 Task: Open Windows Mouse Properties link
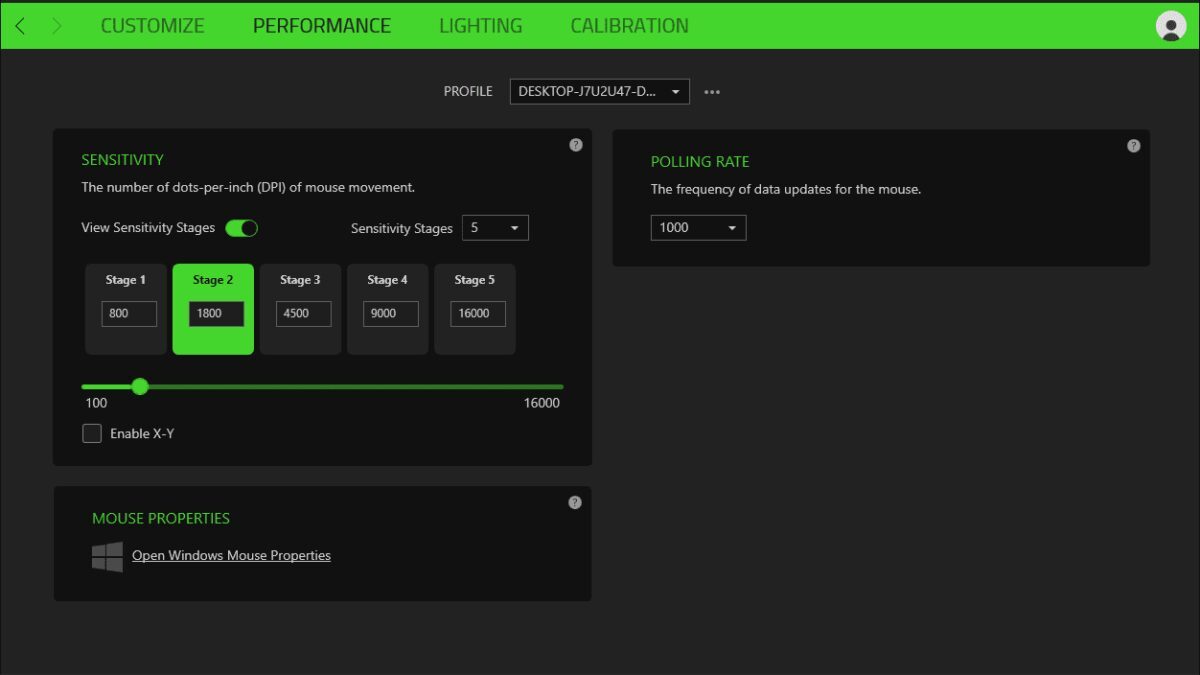point(231,555)
